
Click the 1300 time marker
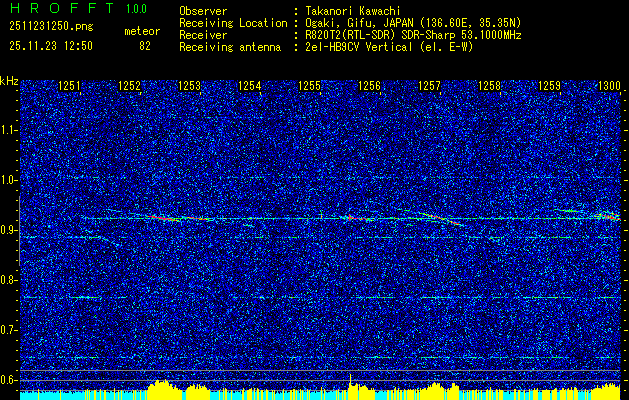609,86
